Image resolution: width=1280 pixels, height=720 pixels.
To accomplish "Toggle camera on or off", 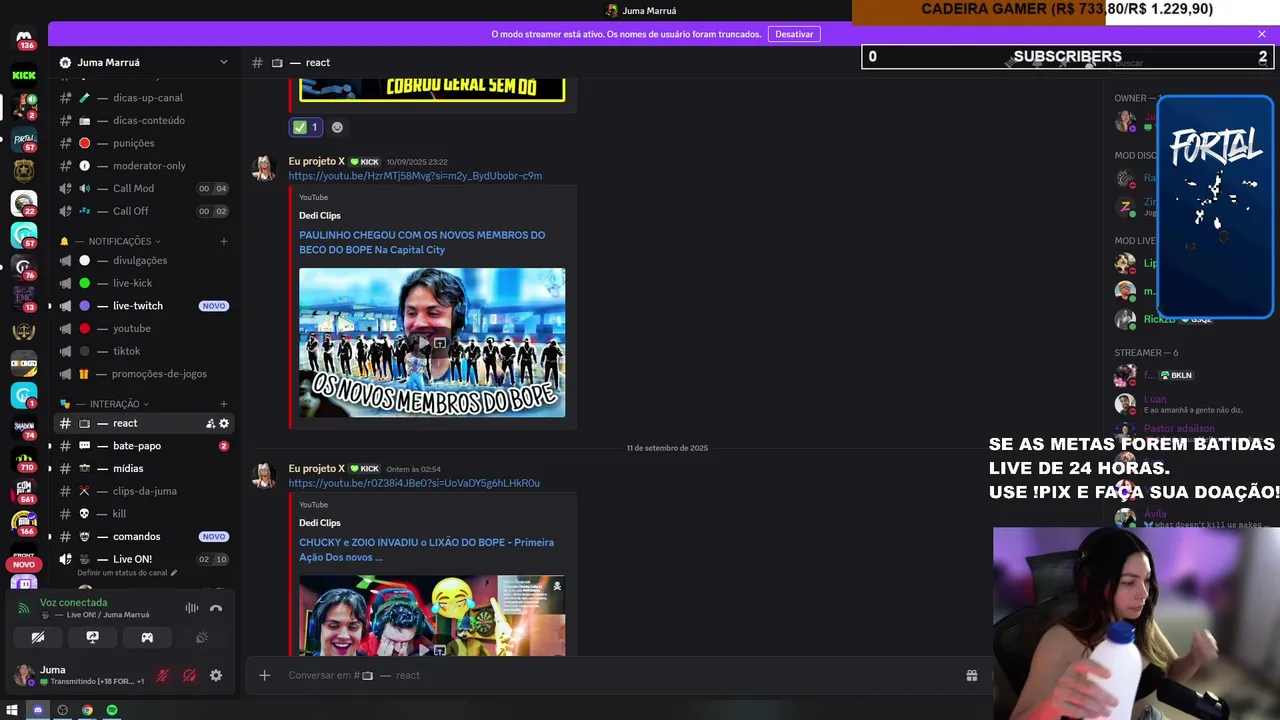I will (38, 637).
